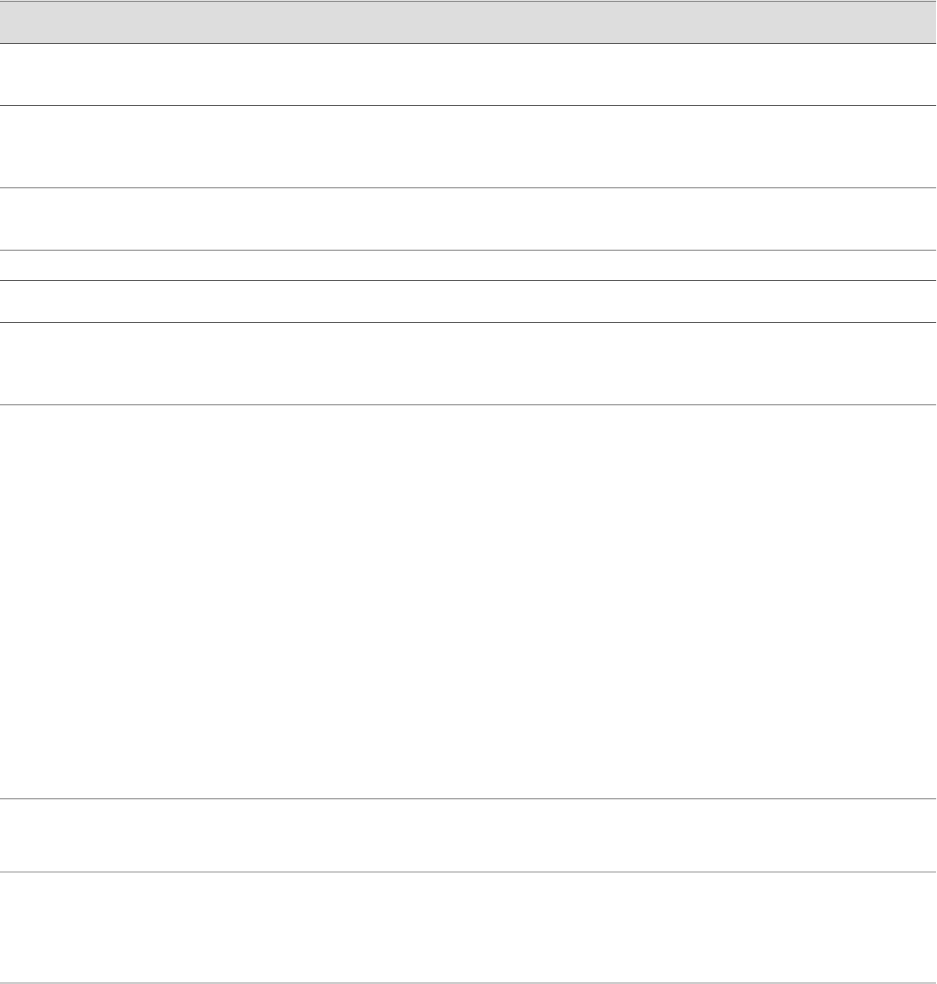The height and width of the screenshot is (984, 937).
Task: Click the dark divider below the thinnest row
Action: [x=468, y=281]
